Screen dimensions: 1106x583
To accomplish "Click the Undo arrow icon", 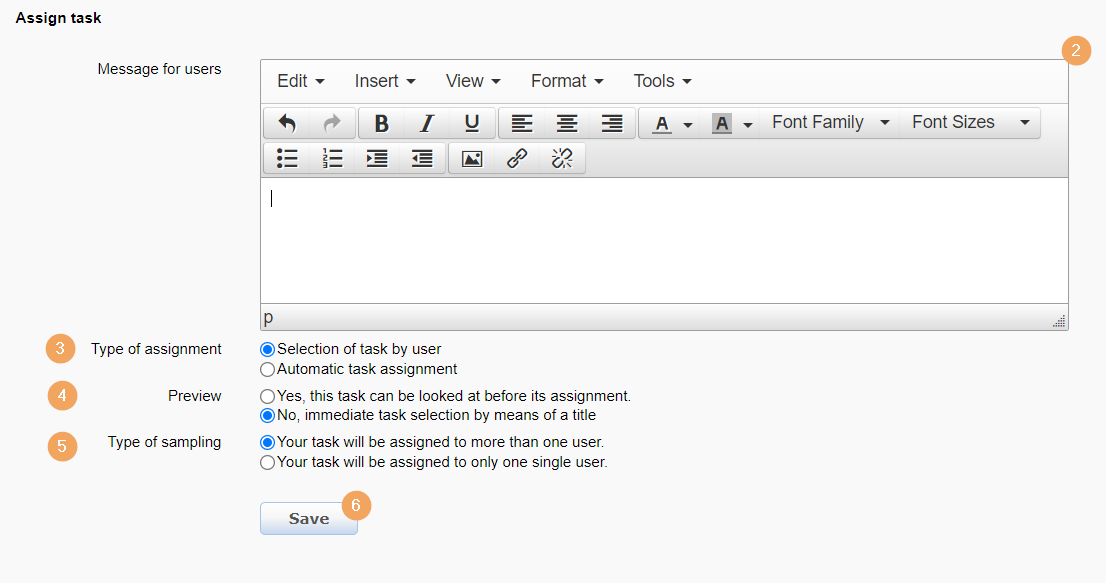I will [x=287, y=123].
